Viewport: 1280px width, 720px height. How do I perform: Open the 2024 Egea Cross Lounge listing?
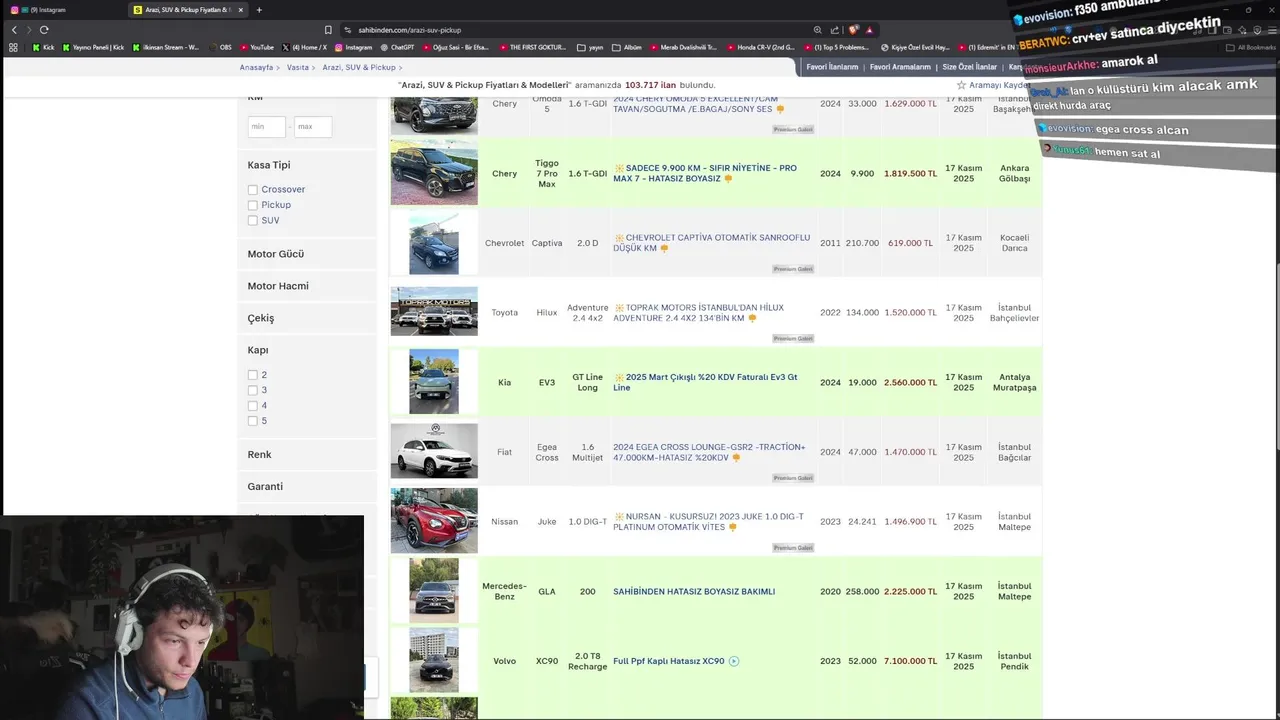coord(709,452)
